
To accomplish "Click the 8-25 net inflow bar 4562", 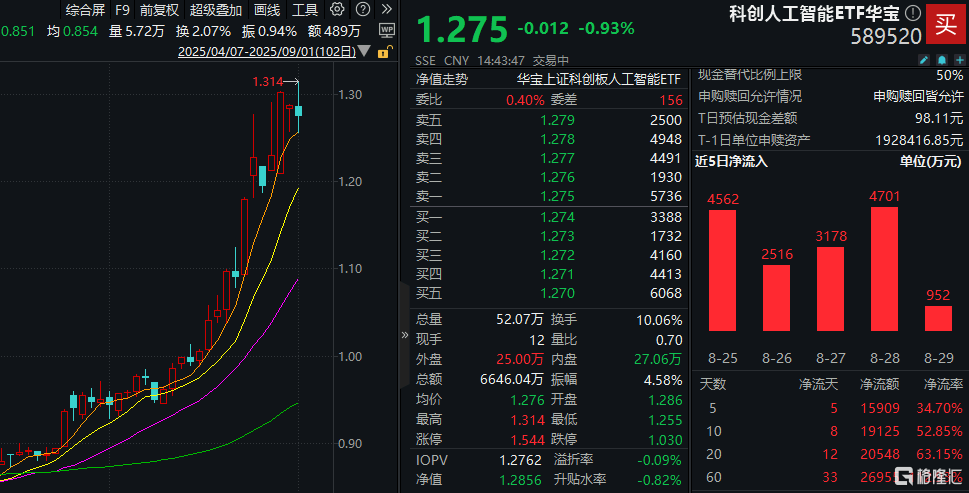I will click(722, 271).
